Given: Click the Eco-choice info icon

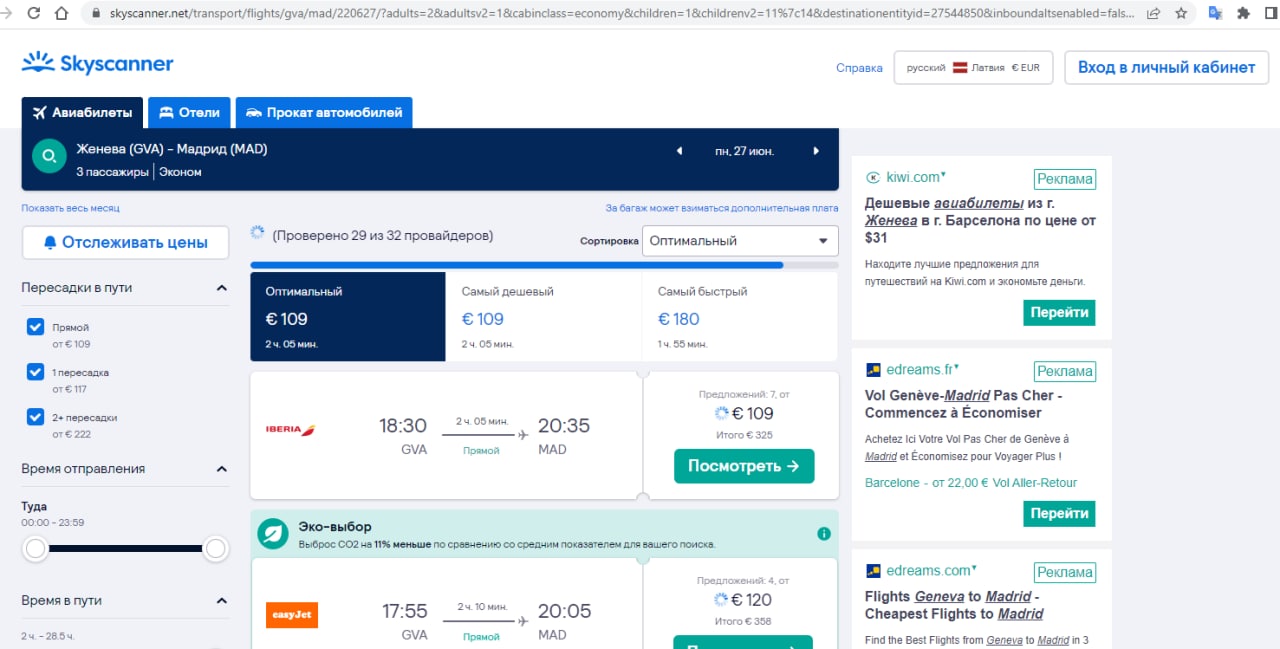Looking at the screenshot, I should (824, 534).
